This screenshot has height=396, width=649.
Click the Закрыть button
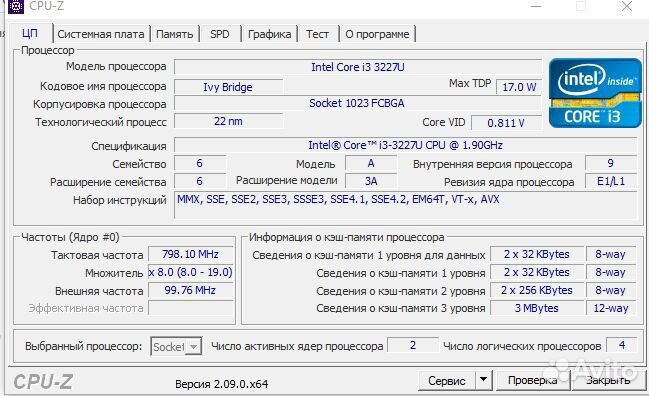tap(608, 380)
